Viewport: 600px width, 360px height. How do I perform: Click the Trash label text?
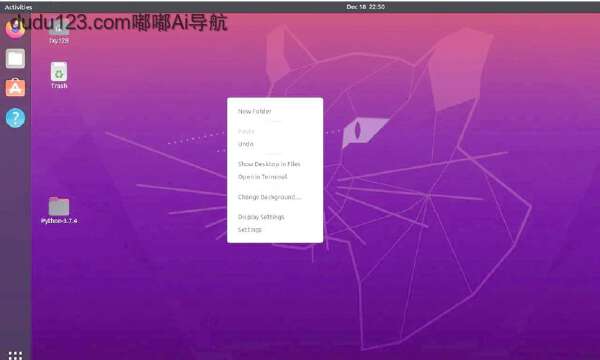point(59,86)
